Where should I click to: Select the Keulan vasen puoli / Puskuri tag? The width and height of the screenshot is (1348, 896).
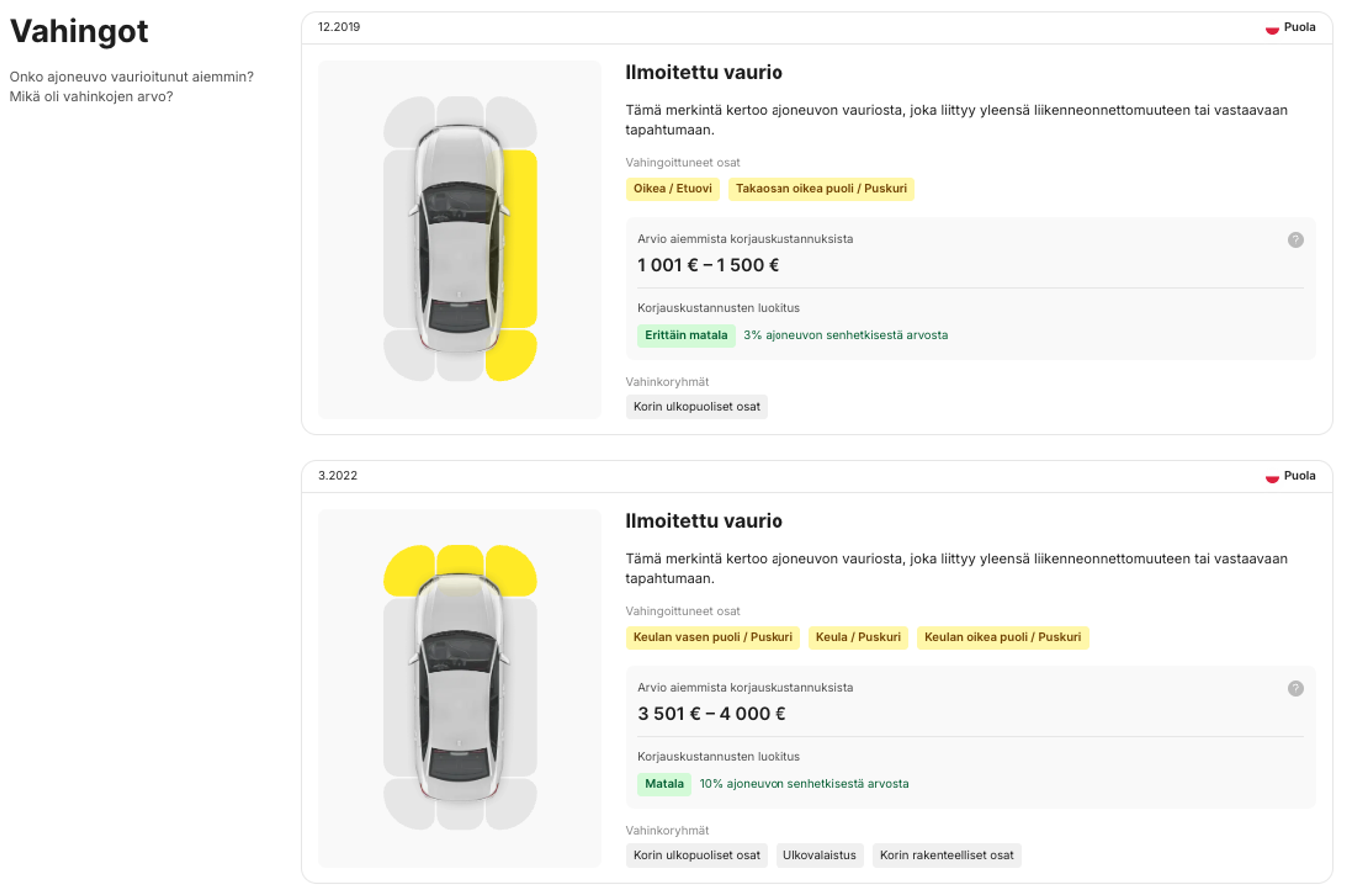[x=712, y=638]
